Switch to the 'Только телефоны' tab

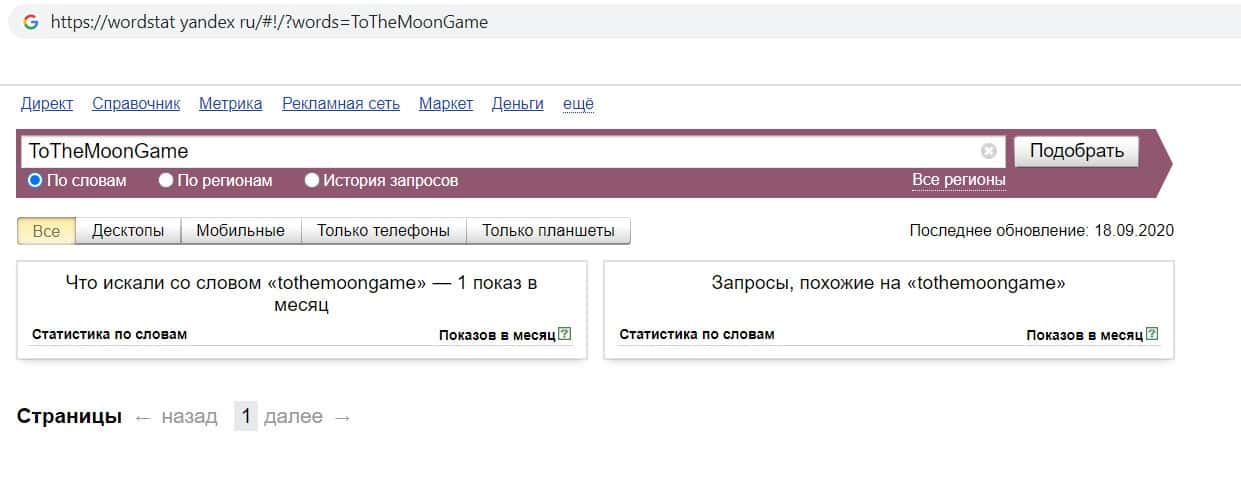click(383, 231)
